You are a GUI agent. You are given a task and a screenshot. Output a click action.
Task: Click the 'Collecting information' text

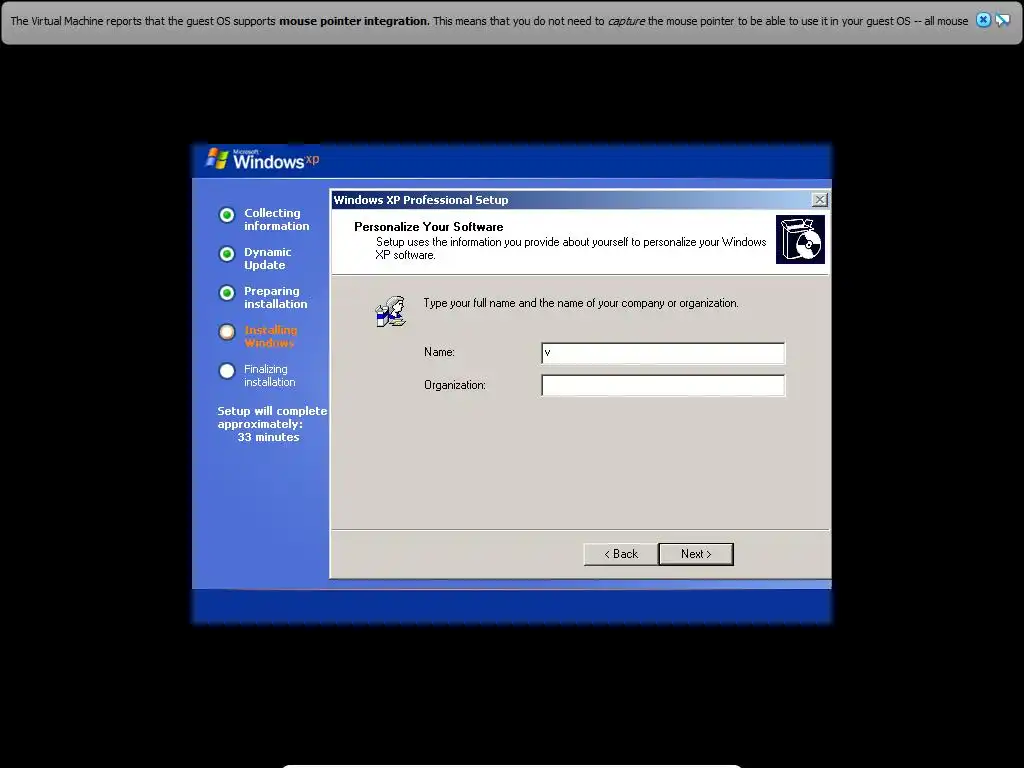pyautogui.click(x=277, y=219)
